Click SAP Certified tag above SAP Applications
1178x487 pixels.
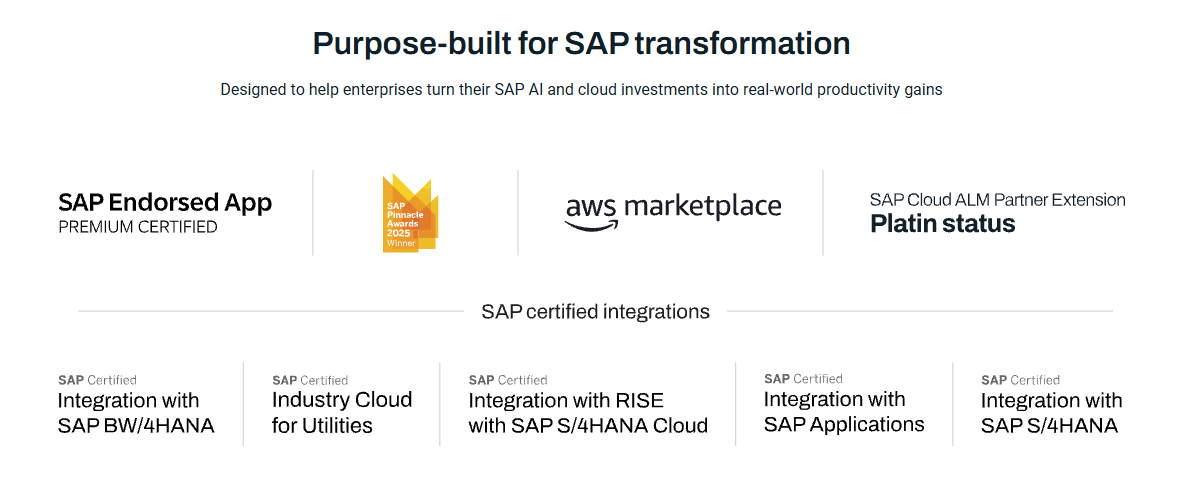[x=803, y=379]
